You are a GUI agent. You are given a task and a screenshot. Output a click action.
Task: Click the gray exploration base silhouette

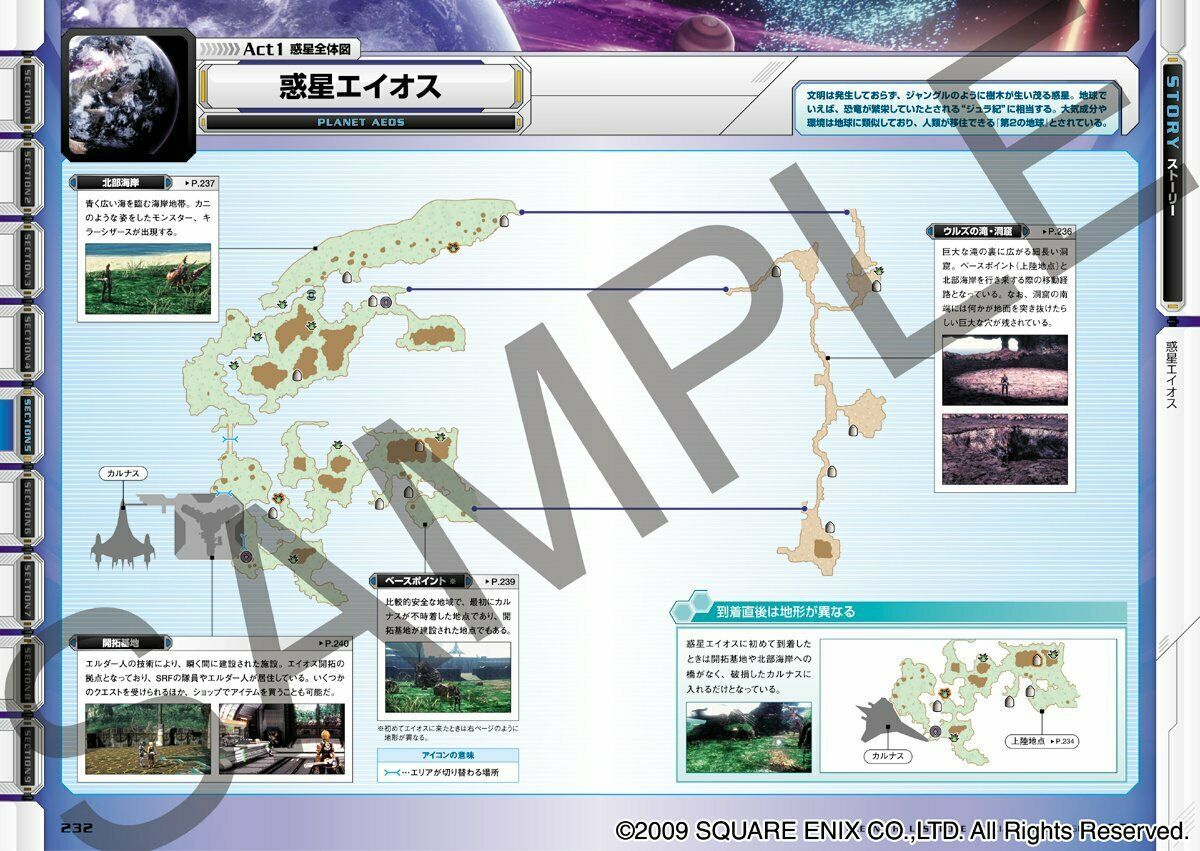[x=208, y=525]
